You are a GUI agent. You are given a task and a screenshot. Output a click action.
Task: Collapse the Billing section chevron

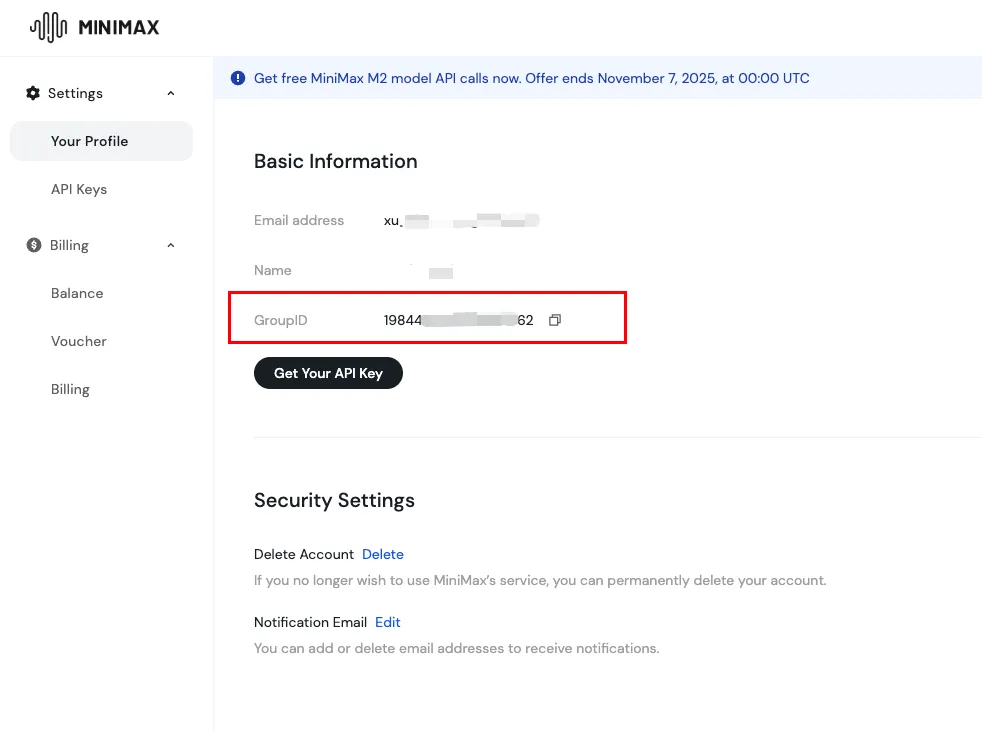(x=171, y=245)
